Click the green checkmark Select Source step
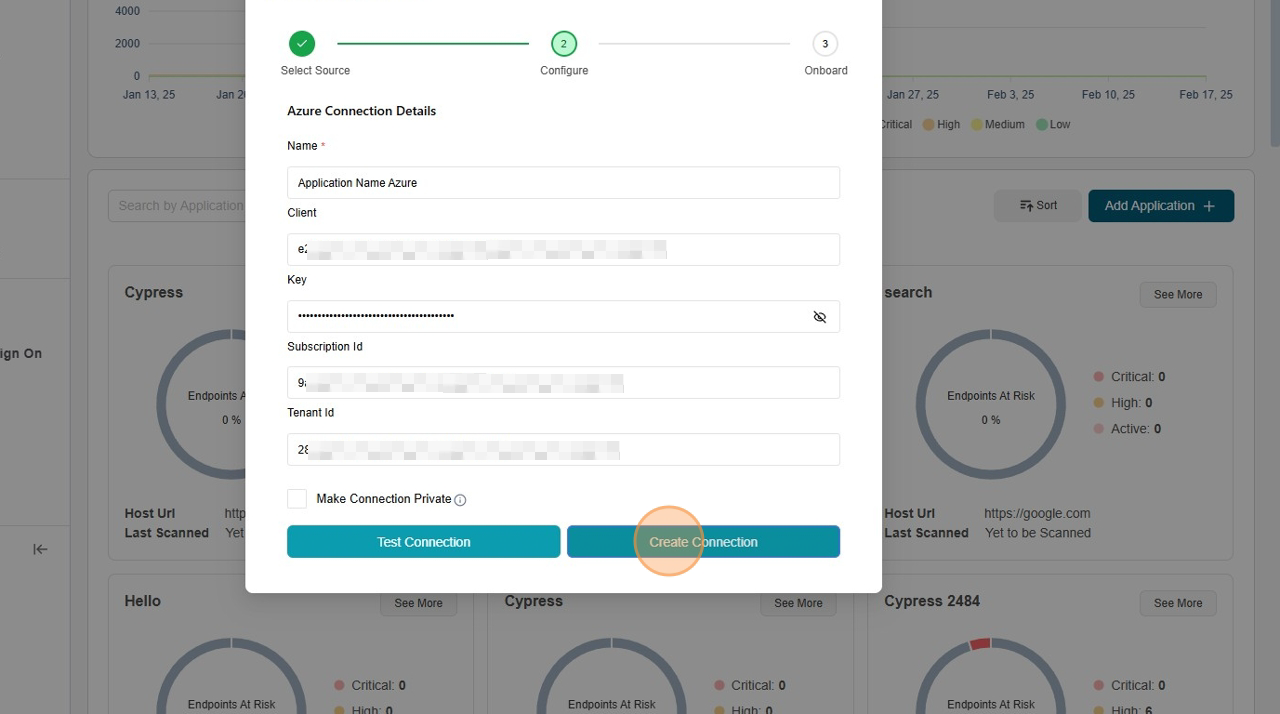Viewport: 1280px width, 714px height. click(302, 44)
